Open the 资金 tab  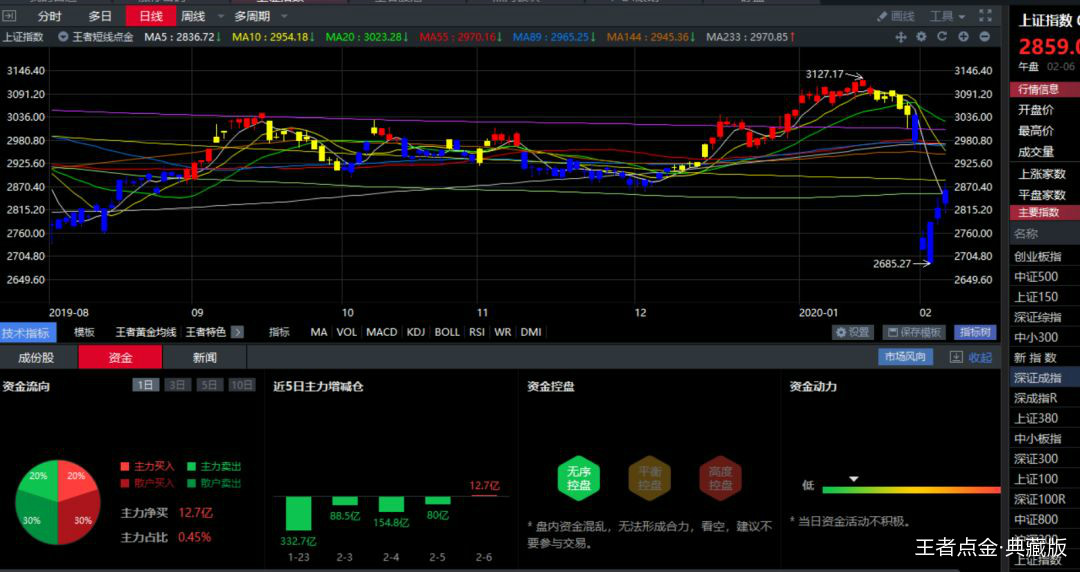121,357
